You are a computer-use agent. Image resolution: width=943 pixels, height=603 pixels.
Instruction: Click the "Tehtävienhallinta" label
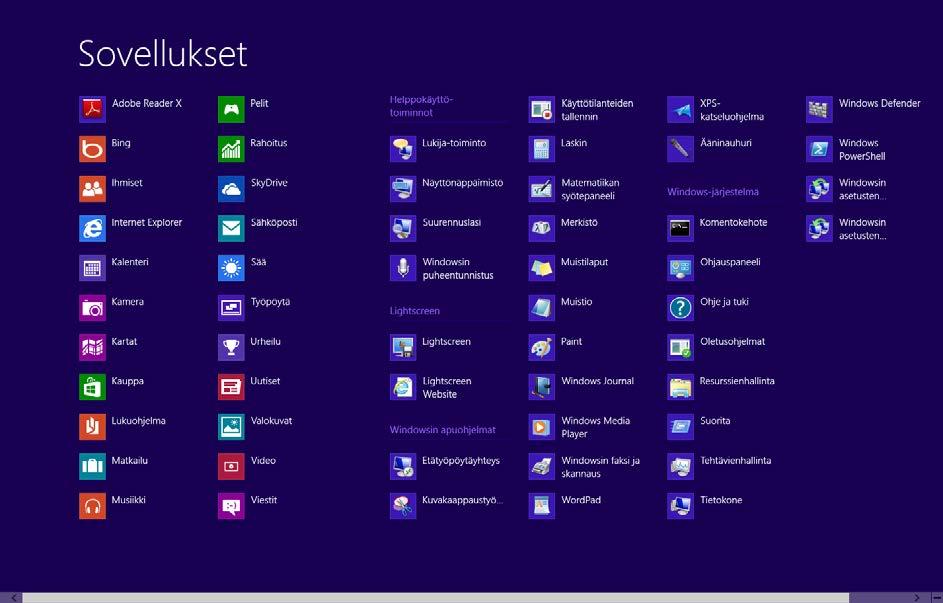(736, 461)
